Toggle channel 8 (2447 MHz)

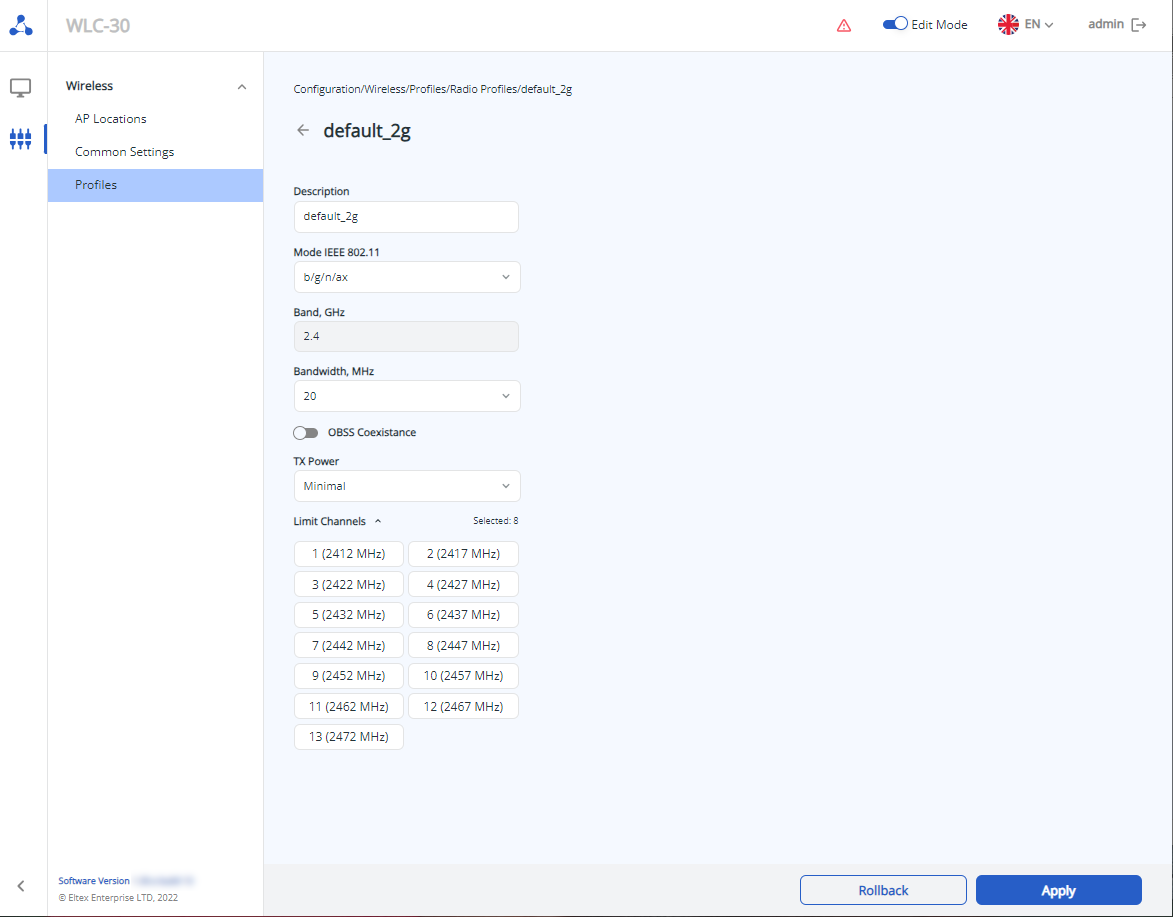[x=463, y=645]
